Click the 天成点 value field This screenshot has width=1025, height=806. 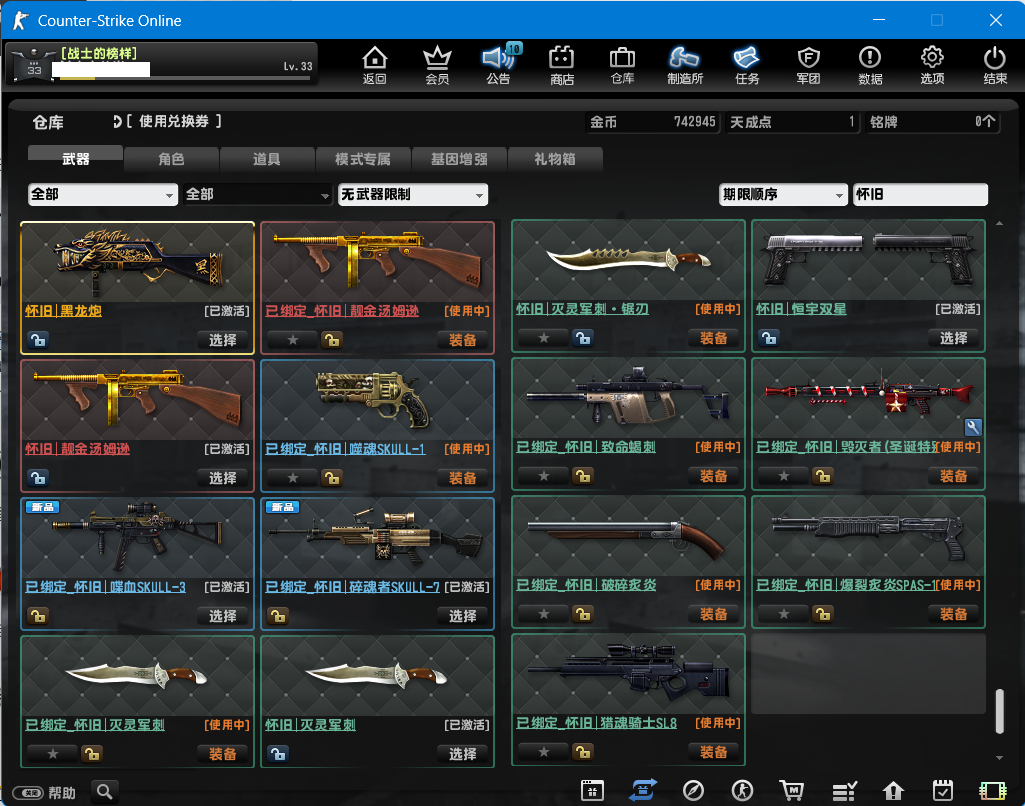tap(792, 122)
